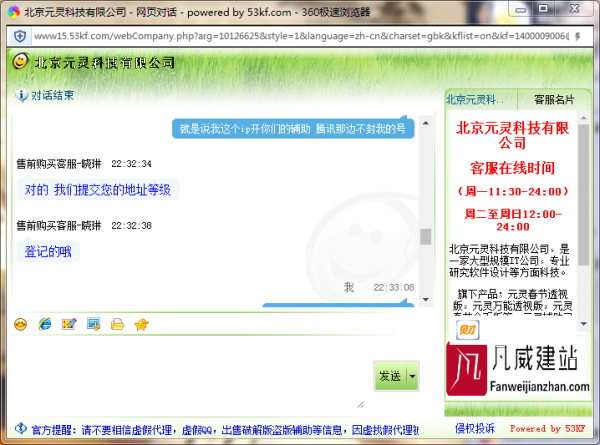Click the 凡威建站 advertisement banner
The height and width of the screenshot is (445, 600).
pyautogui.click(x=518, y=370)
